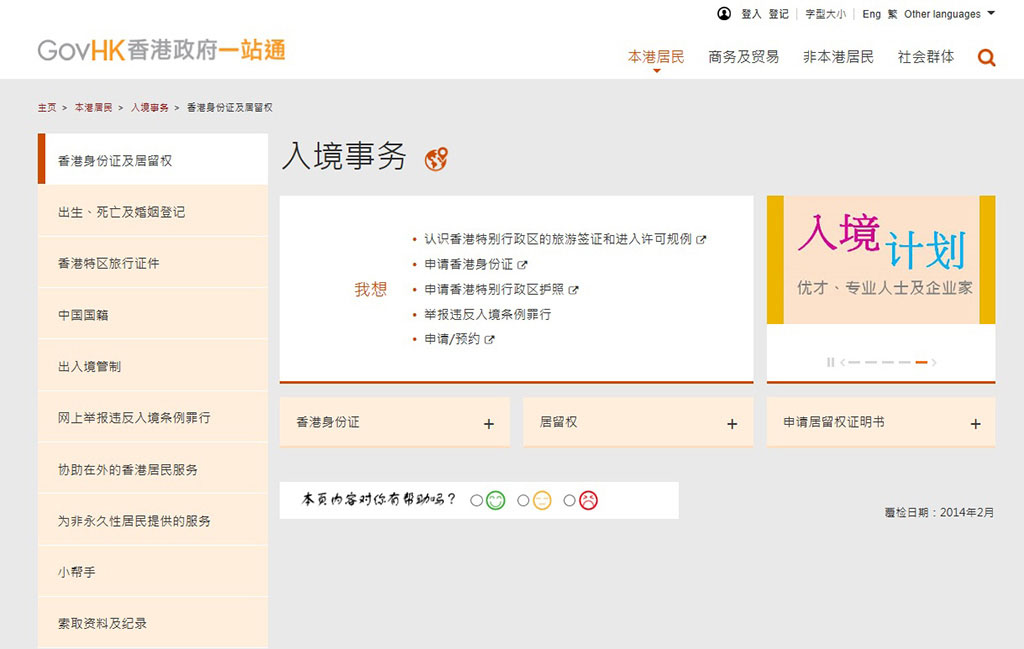Viewport: 1024px width, 649px height.
Task: Open the search magnifier icon
Action: [986, 58]
